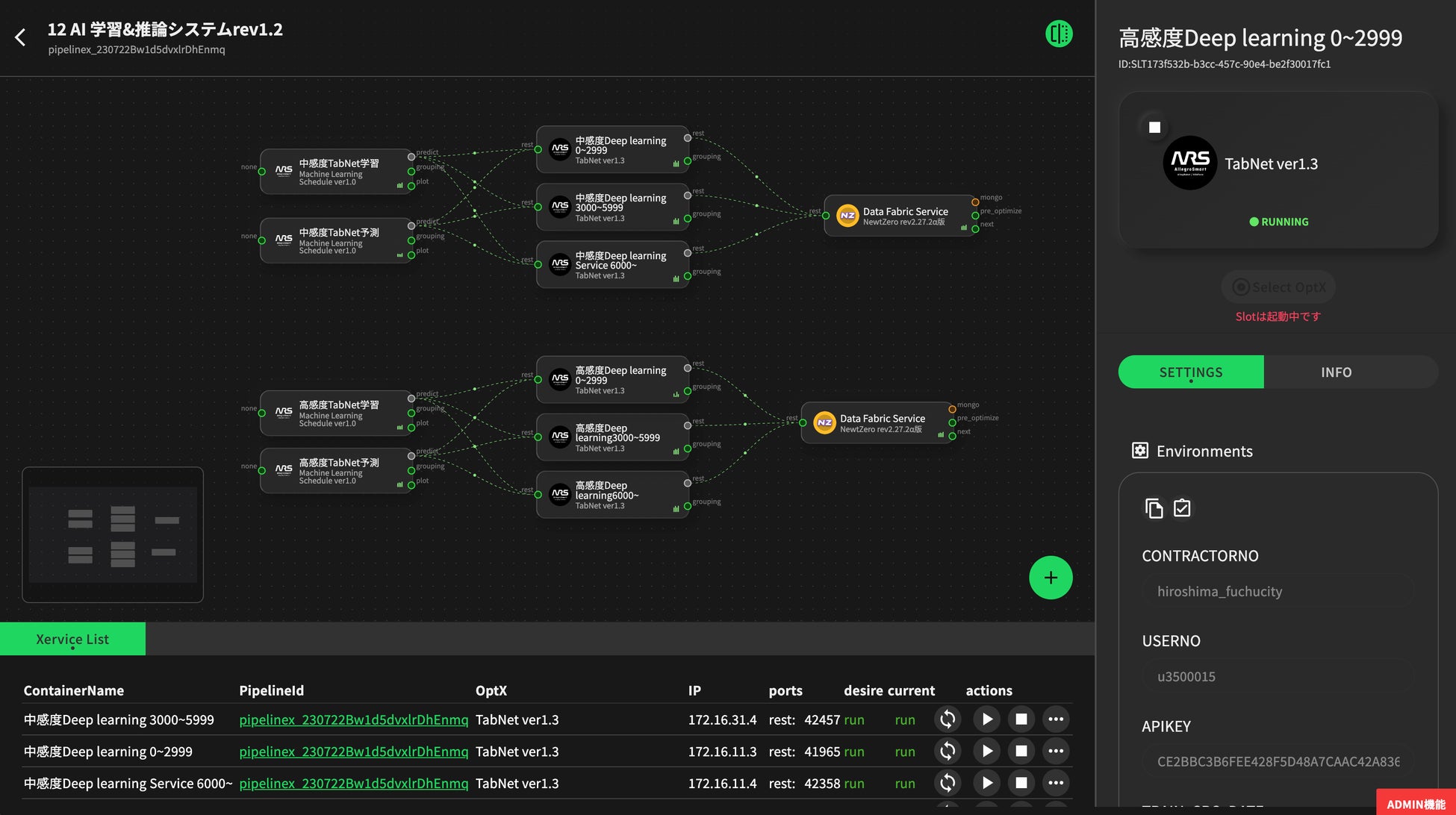The height and width of the screenshot is (815, 1456).
Task: Open more actions for Deep learning Service 6000~
Action: (x=1055, y=783)
